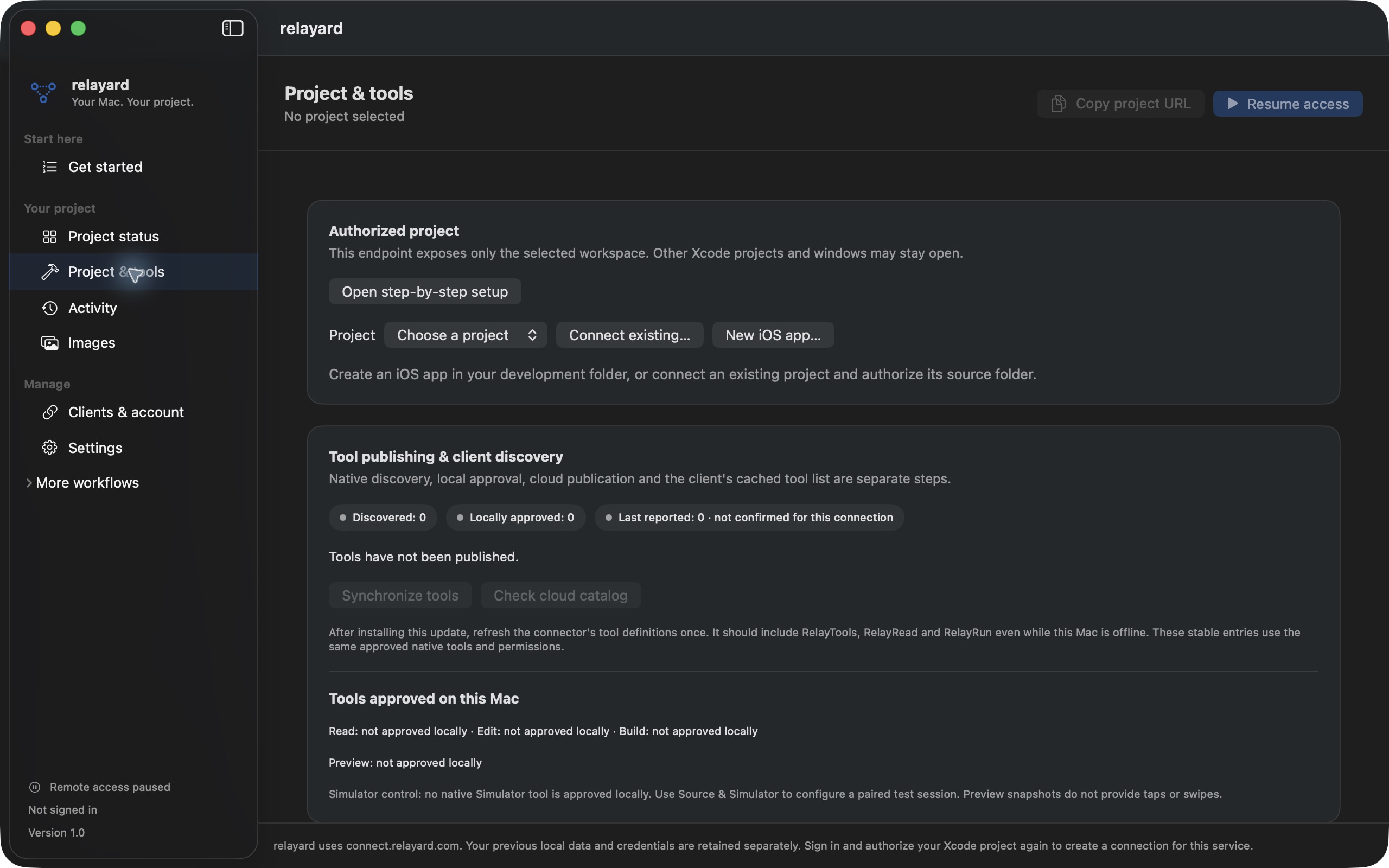Click the Authorized project heading
This screenshot has width=1389, height=868.
(x=394, y=231)
